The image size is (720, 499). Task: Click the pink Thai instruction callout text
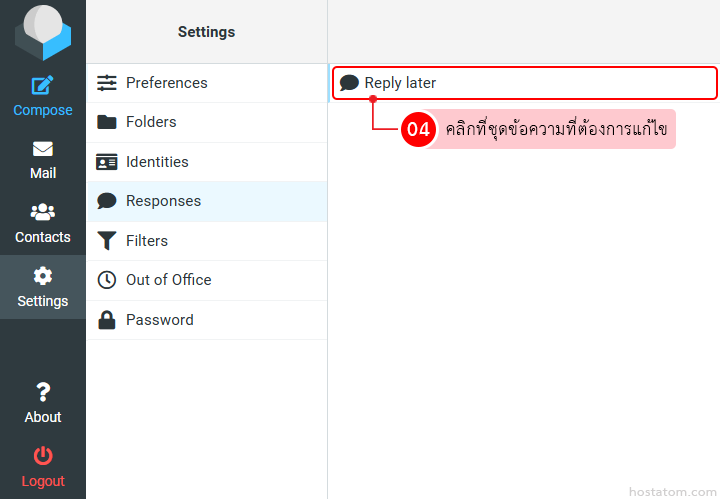pos(556,130)
